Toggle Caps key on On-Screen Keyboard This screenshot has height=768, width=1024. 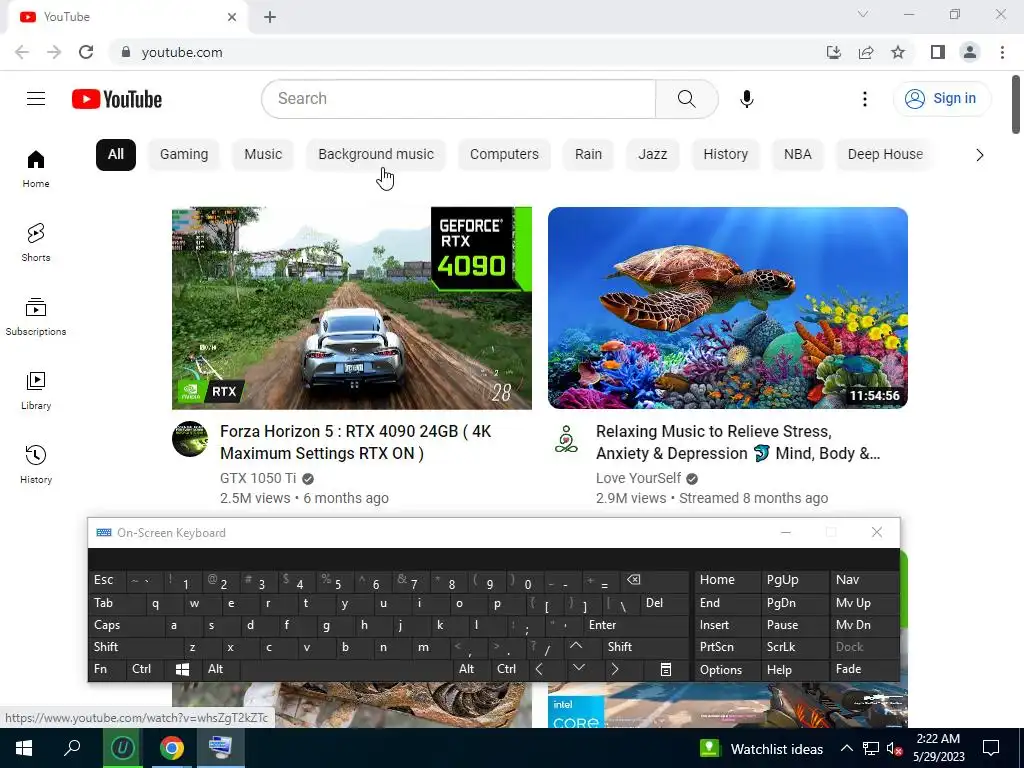[127, 625]
